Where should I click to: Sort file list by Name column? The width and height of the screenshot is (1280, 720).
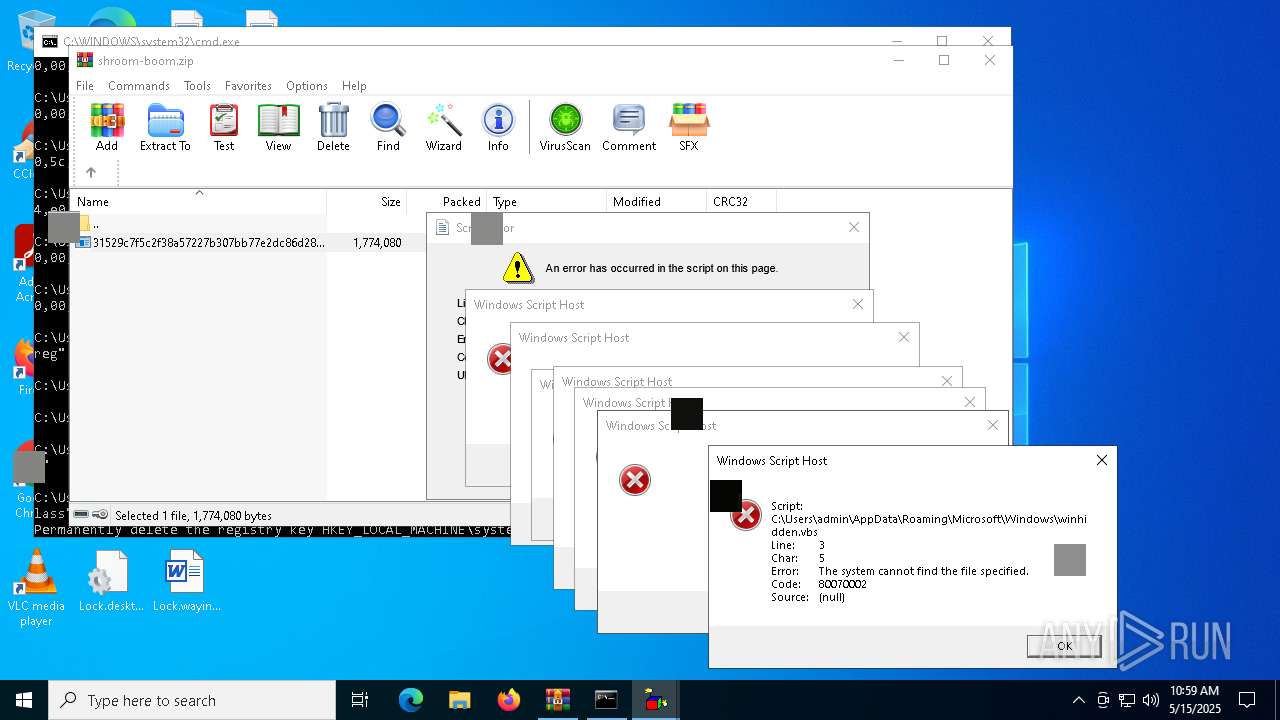pos(198,202)
